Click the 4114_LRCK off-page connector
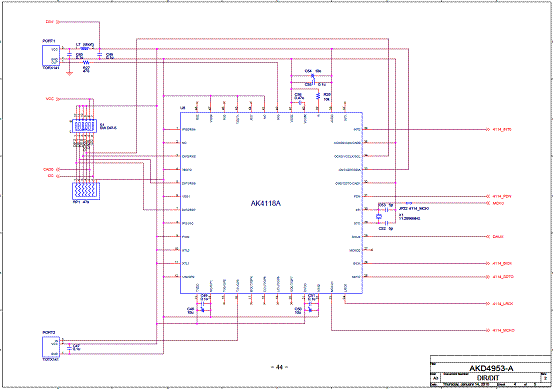The height and width of the screenshot is (390, 554). 500,304
